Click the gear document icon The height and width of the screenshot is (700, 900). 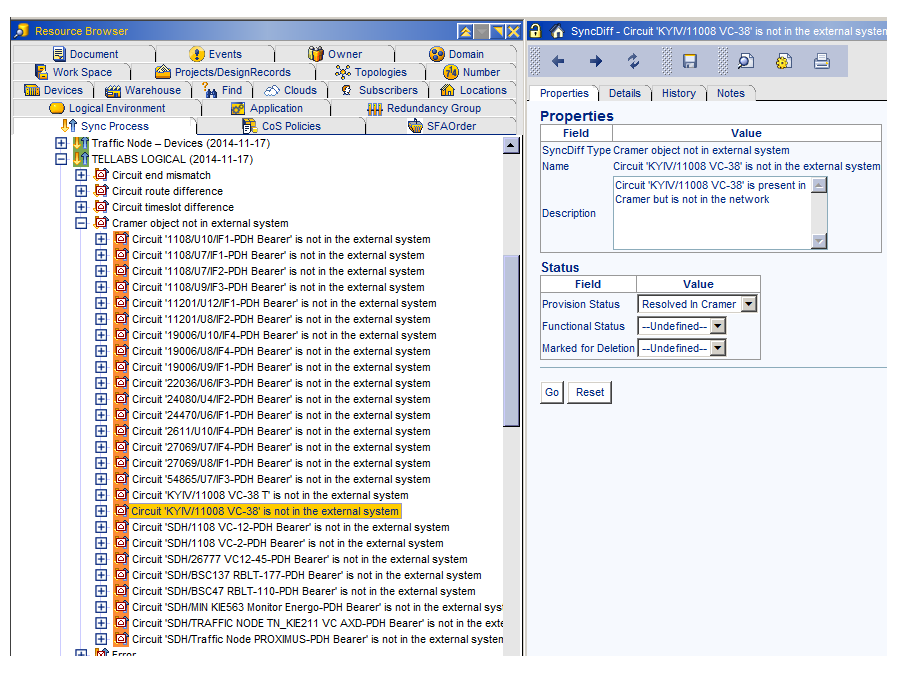tap(784, 62)
